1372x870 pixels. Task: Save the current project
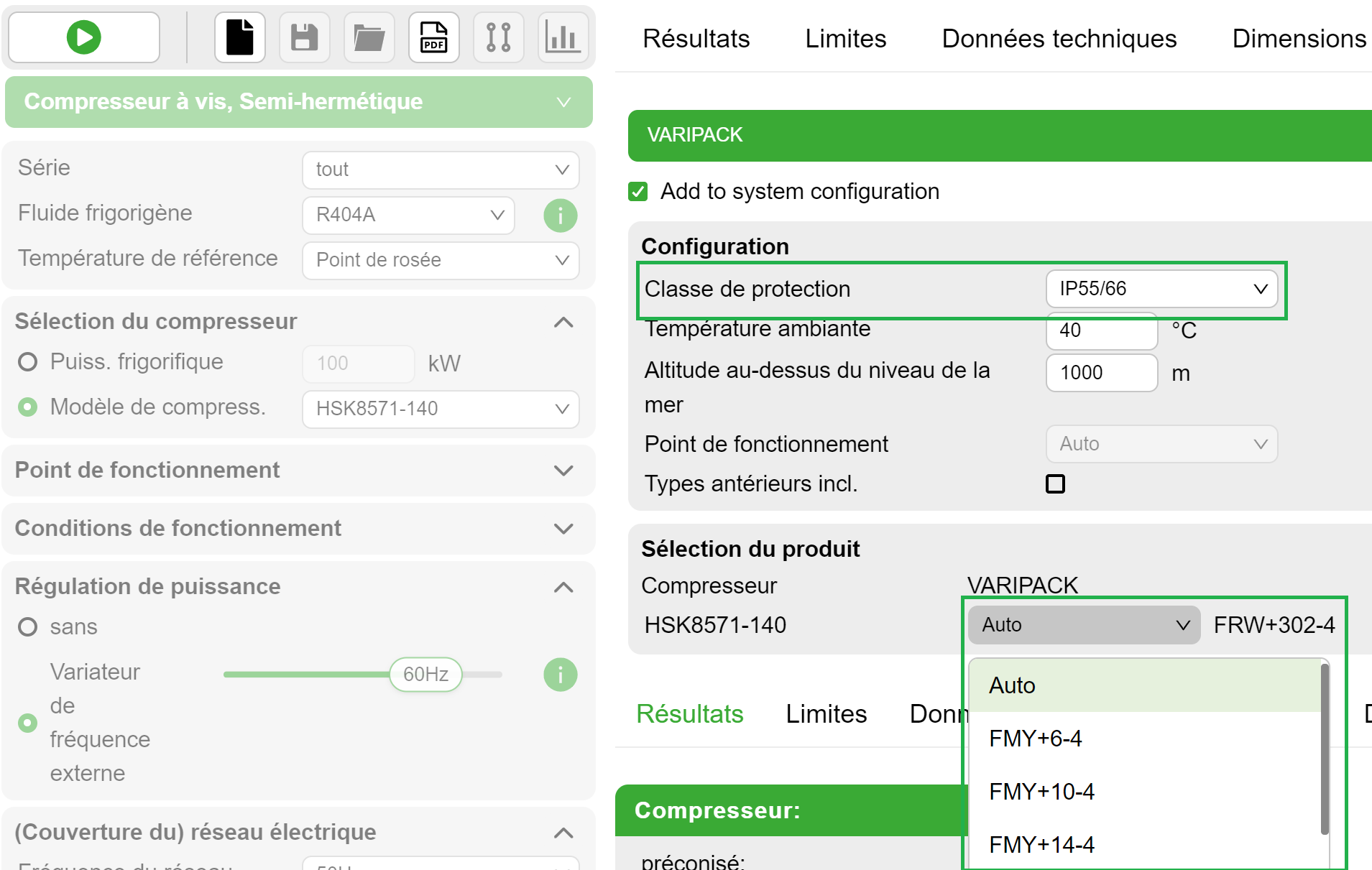click(304, 37)
